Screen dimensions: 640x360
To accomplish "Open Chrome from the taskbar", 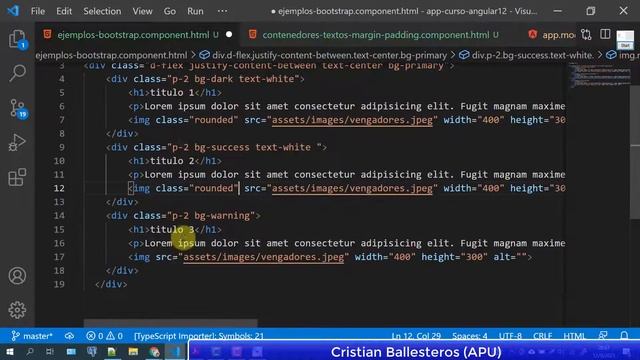I will (x=154, y=351).
